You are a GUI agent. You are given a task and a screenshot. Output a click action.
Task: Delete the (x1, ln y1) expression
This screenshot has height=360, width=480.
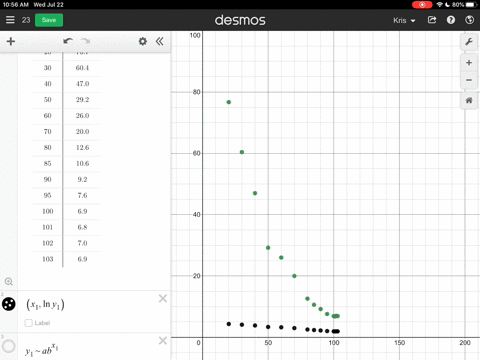(x=163, y=298)
